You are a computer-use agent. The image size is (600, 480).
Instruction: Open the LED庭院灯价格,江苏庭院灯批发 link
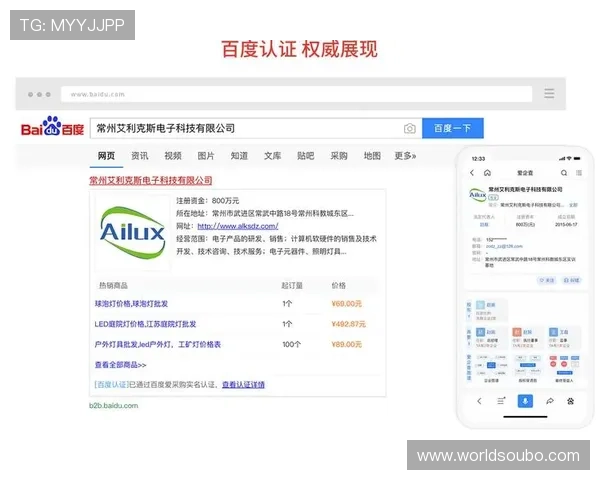point(145,324)
